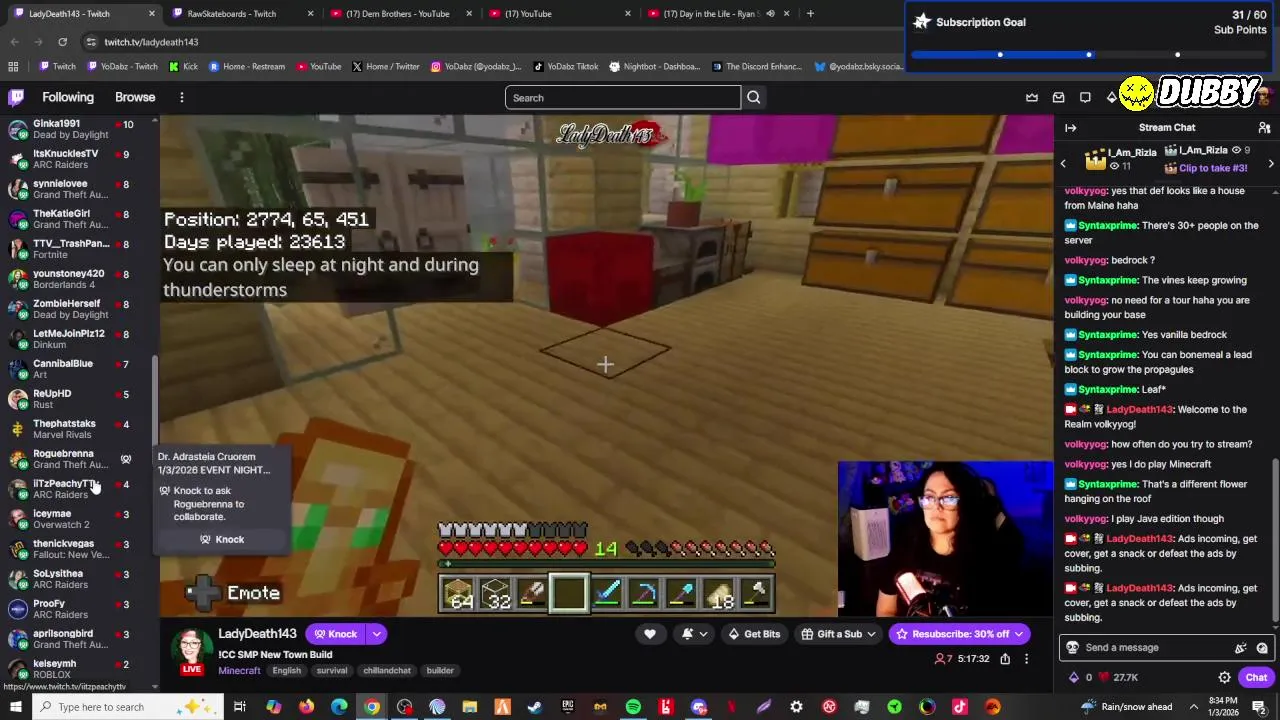Screen dimensions: 1280x720
Task: Open Task View on the taskbar
Action: point(240,707)
